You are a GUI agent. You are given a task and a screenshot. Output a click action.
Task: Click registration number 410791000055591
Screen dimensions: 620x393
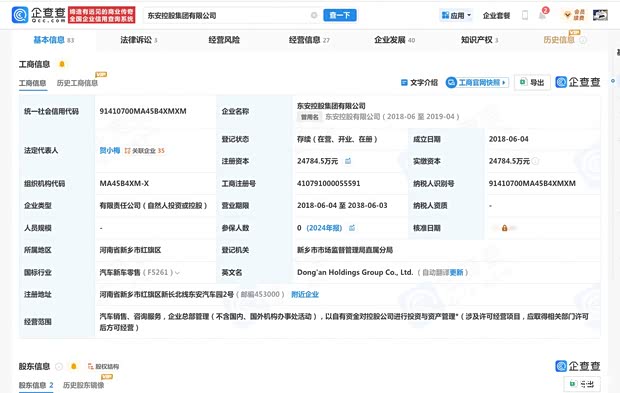click(329, 183)
